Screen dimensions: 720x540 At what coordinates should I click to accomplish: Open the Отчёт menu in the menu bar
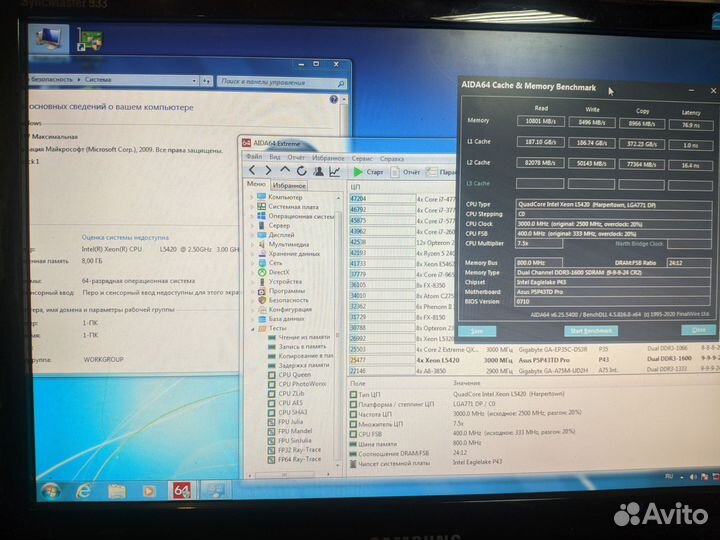coord(296,158)
